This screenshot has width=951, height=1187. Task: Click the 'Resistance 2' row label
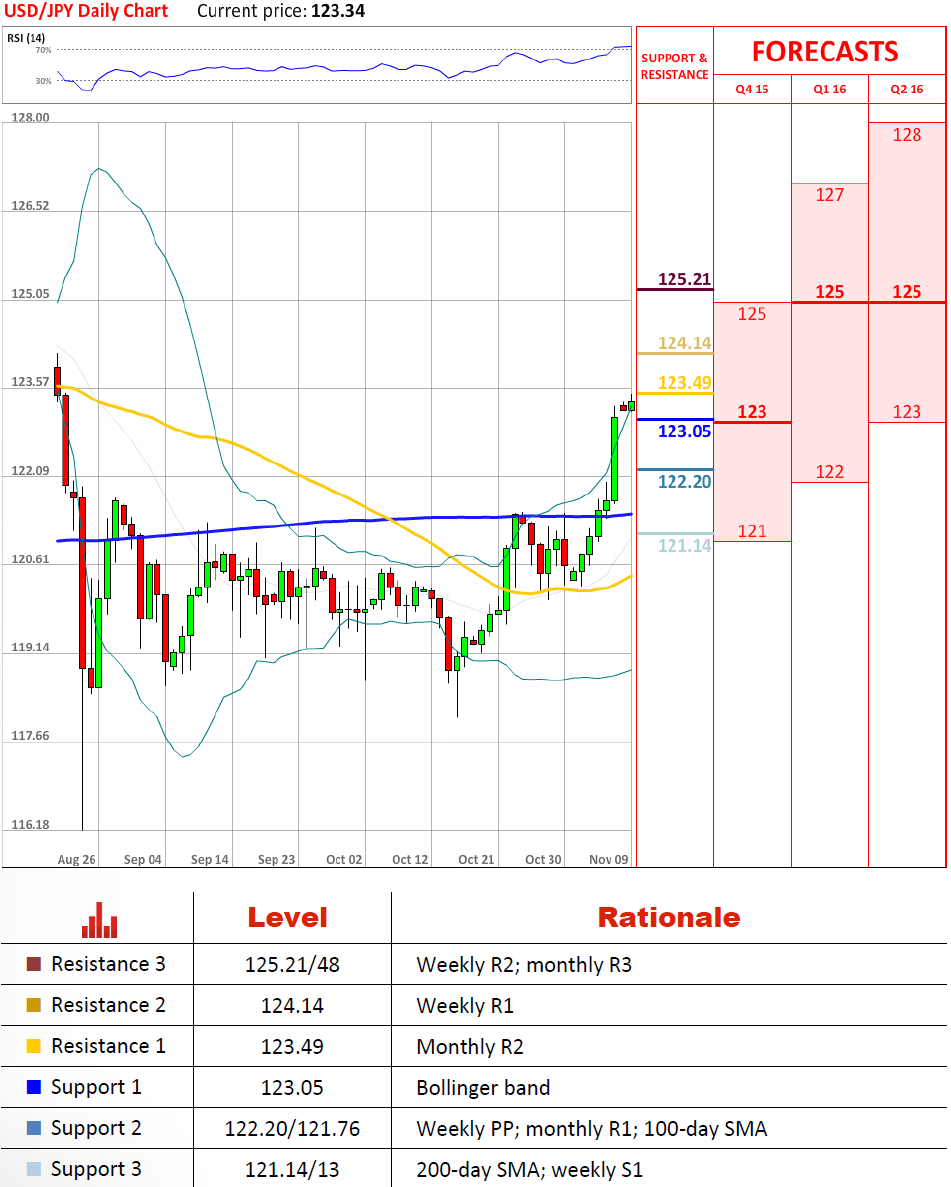(108, 1005)
